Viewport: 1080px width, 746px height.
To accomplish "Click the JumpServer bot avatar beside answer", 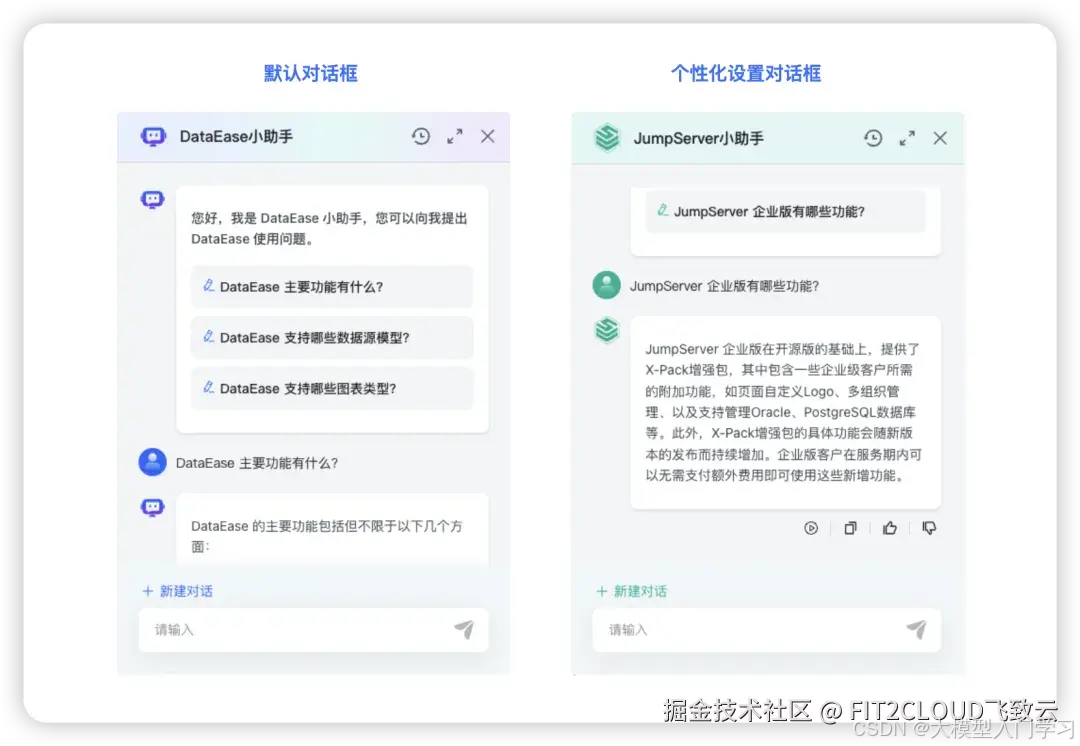I will pos(607,330).
